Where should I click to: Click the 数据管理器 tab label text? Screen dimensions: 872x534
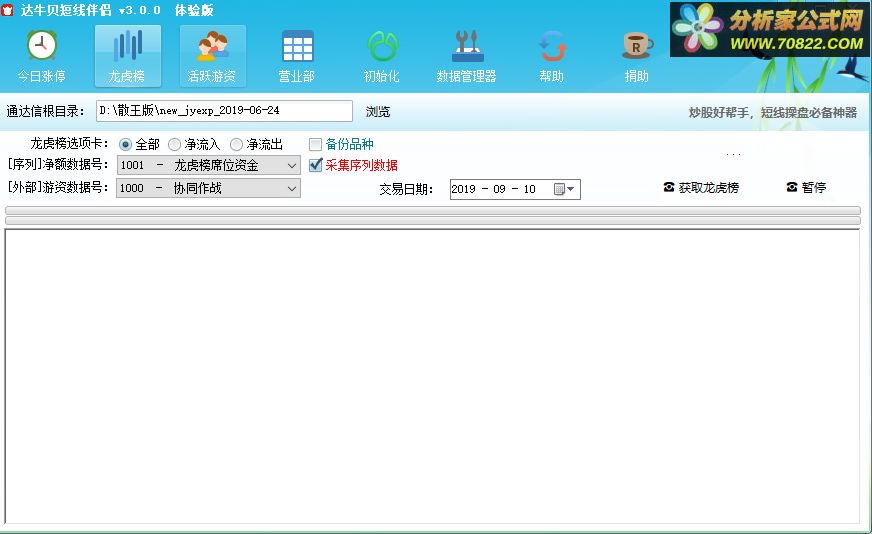point(467,76)
